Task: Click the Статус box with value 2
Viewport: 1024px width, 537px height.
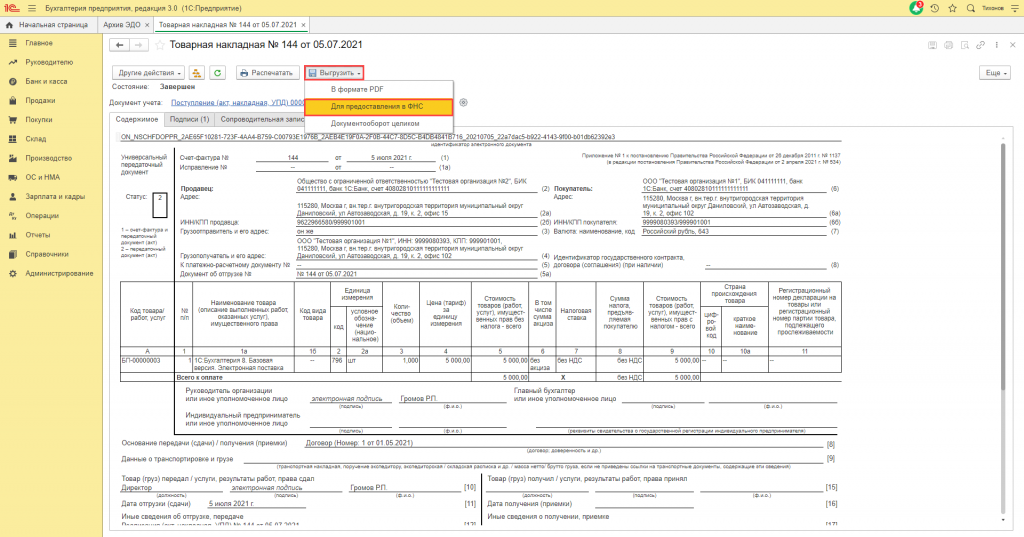Action: tap(159, 204)
